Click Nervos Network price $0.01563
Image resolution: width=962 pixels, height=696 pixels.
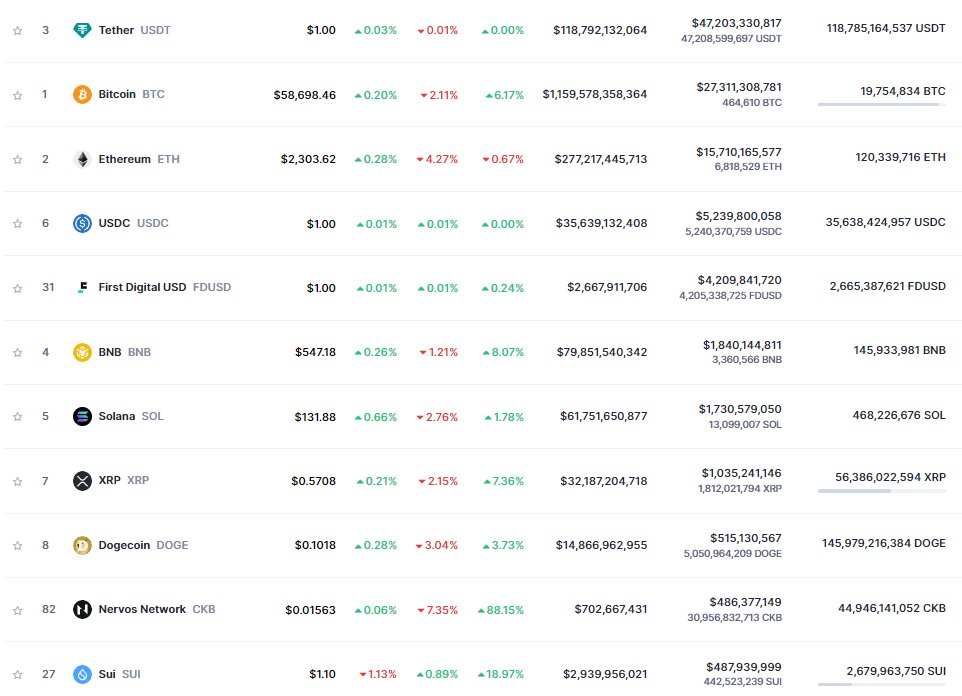310,610
